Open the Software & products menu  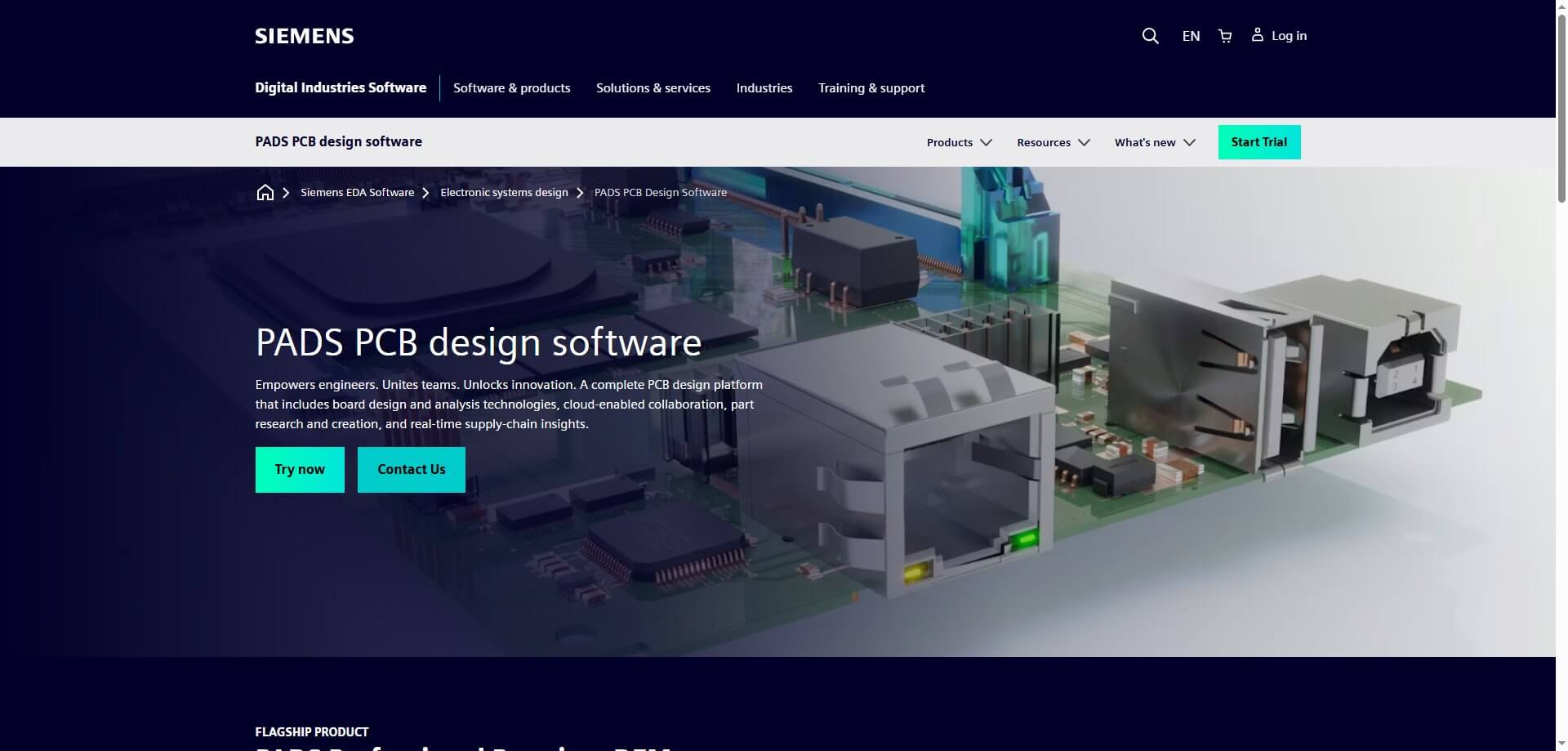[x=512, y=88]
